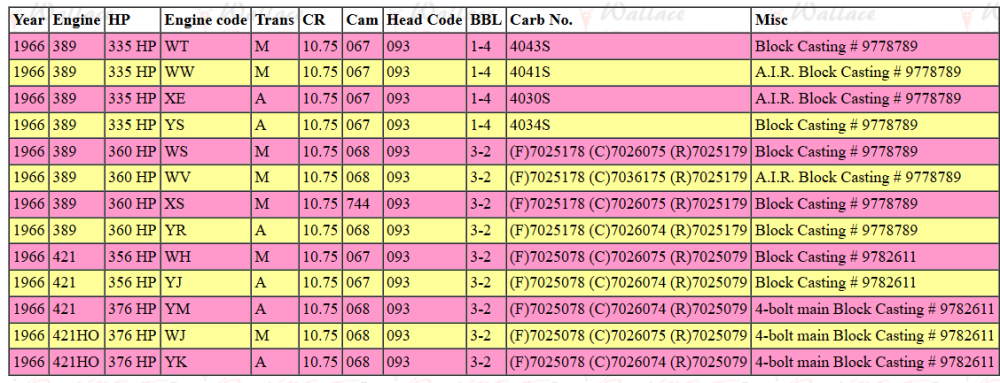Click the Misc cell in XE row
Image resolution: width=1000 pixels, height=383 pixels.
(874, 99)
